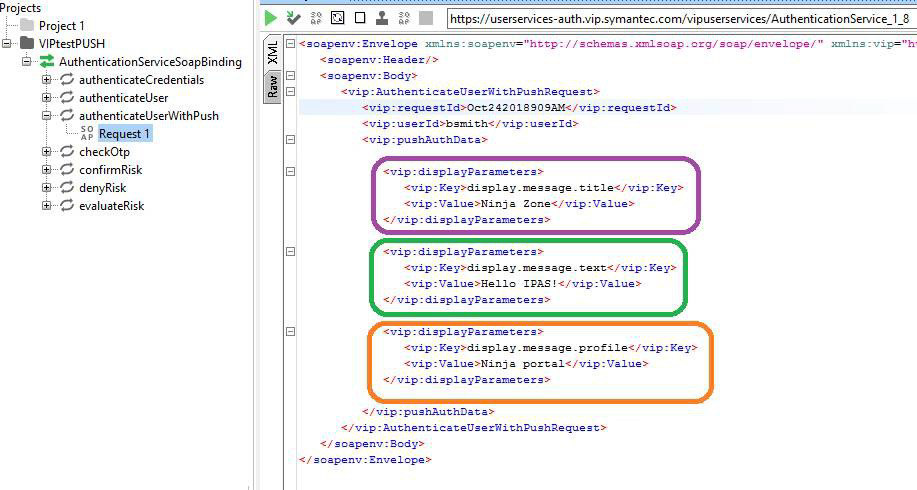
Task: Click the value text Ninja Zone
Action: coord(516,204)
